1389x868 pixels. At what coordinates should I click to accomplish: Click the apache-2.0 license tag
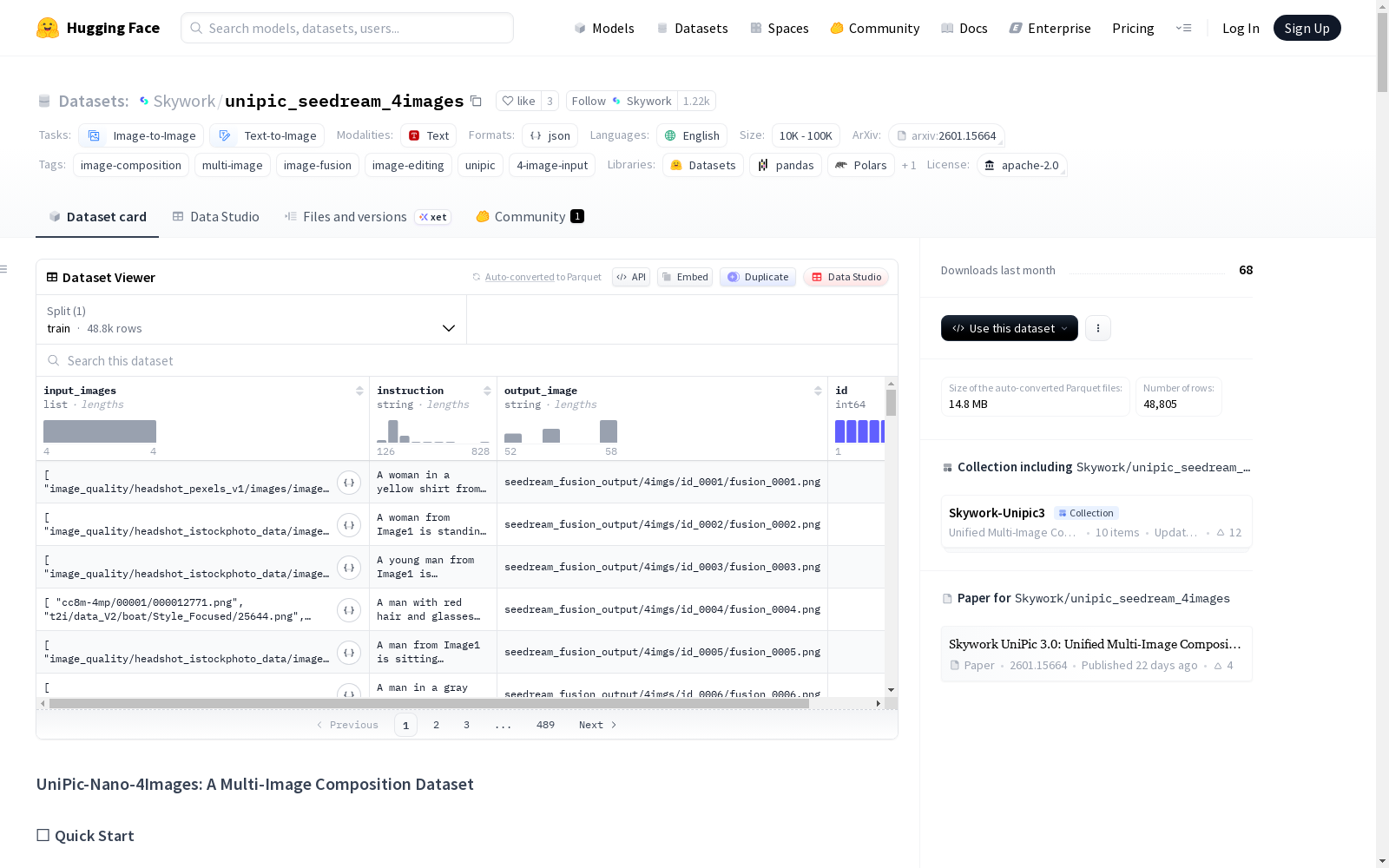click(x=1022, y=165)
